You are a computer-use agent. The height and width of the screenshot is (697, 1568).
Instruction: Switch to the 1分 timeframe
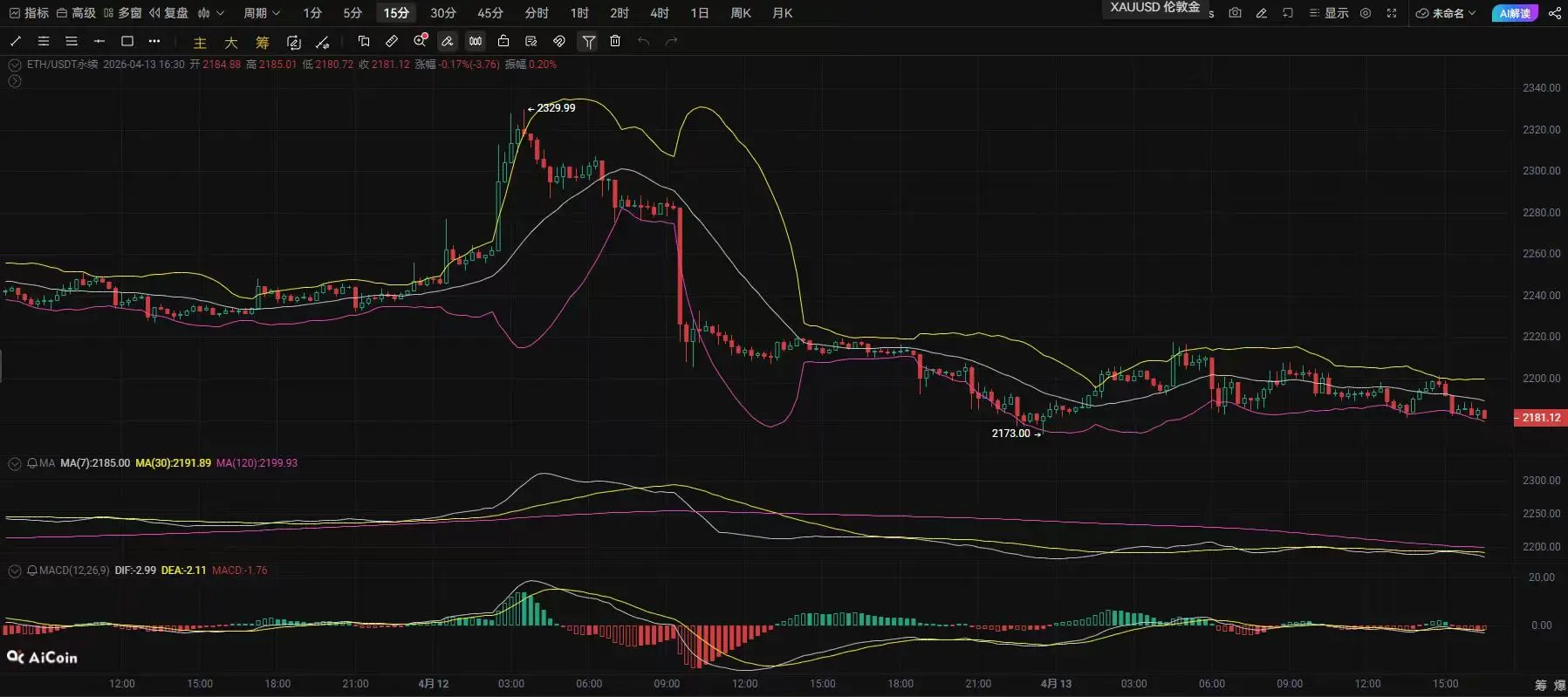[x=312, y=13]
